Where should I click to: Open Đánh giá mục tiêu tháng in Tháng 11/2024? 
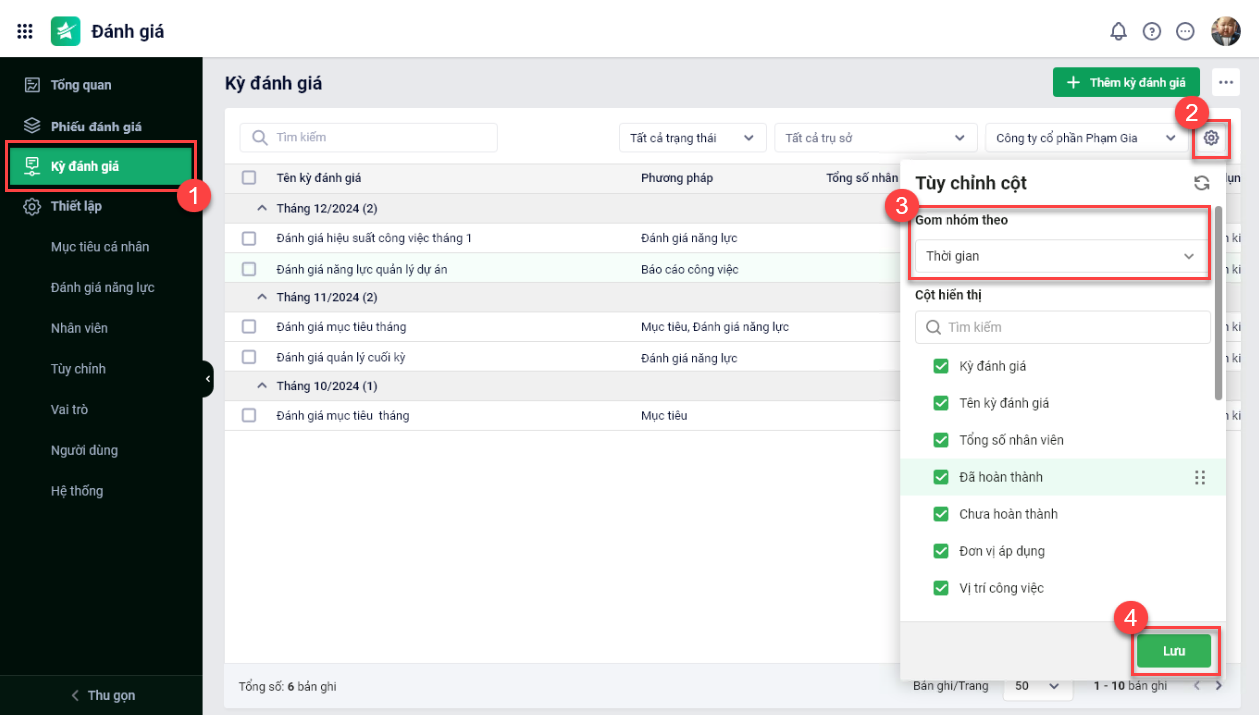[x=341, y=327]
